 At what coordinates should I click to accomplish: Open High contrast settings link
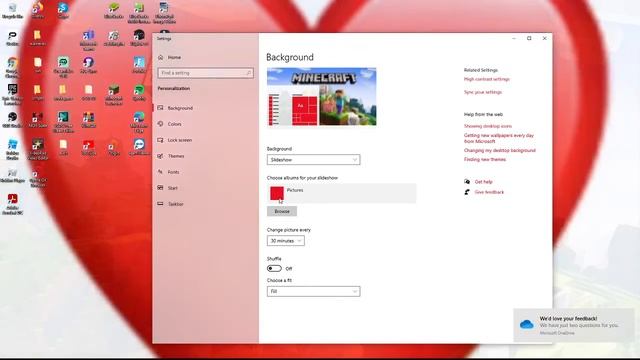click(487, 79)
